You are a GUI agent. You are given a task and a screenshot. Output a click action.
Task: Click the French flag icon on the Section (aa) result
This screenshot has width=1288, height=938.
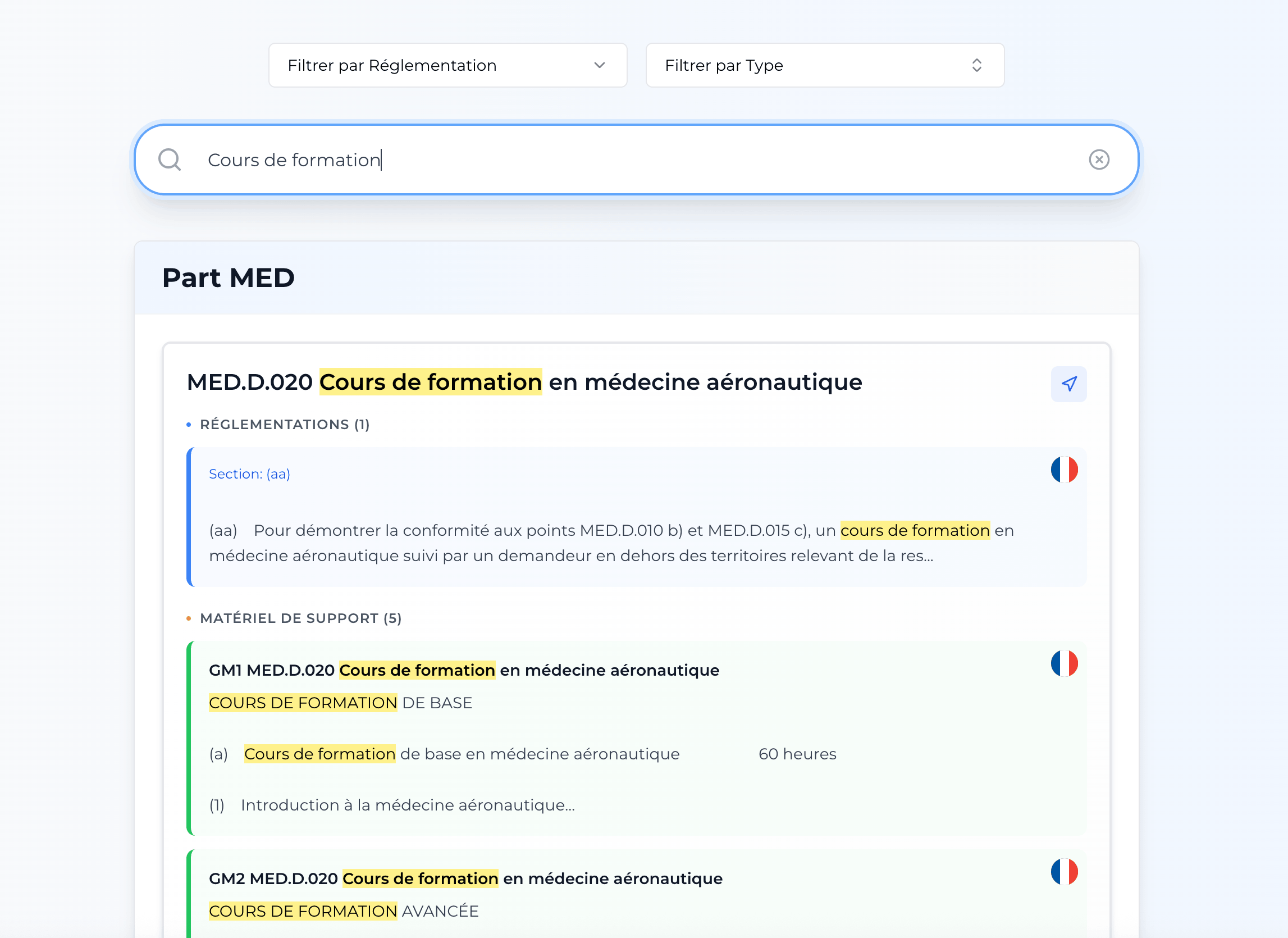pos(1066,470)
